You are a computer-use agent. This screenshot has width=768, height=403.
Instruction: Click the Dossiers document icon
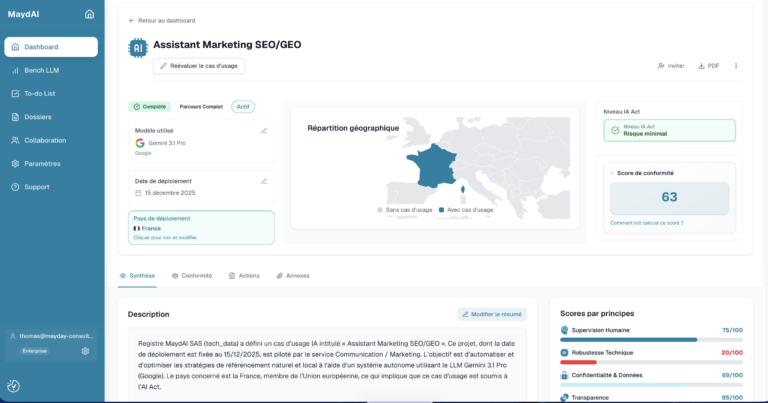[15, 117]
